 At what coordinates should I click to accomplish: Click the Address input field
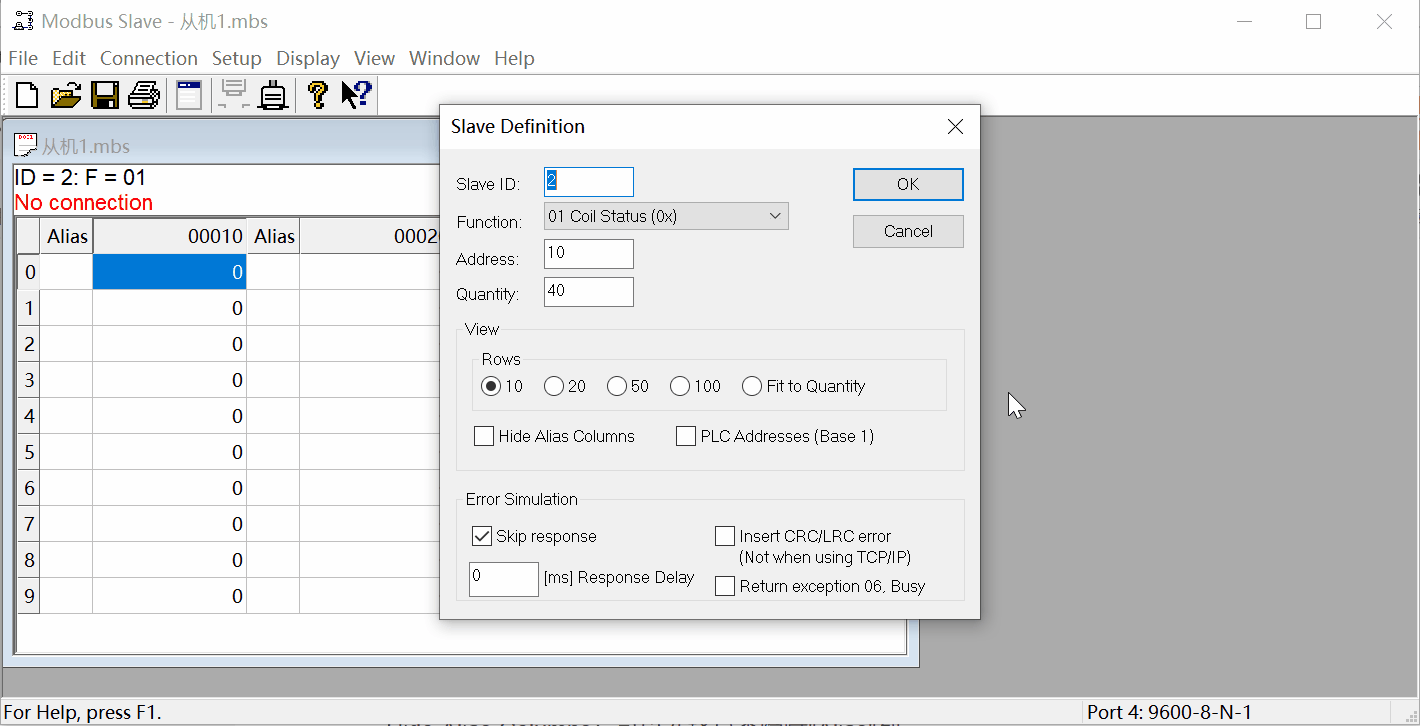589,254
